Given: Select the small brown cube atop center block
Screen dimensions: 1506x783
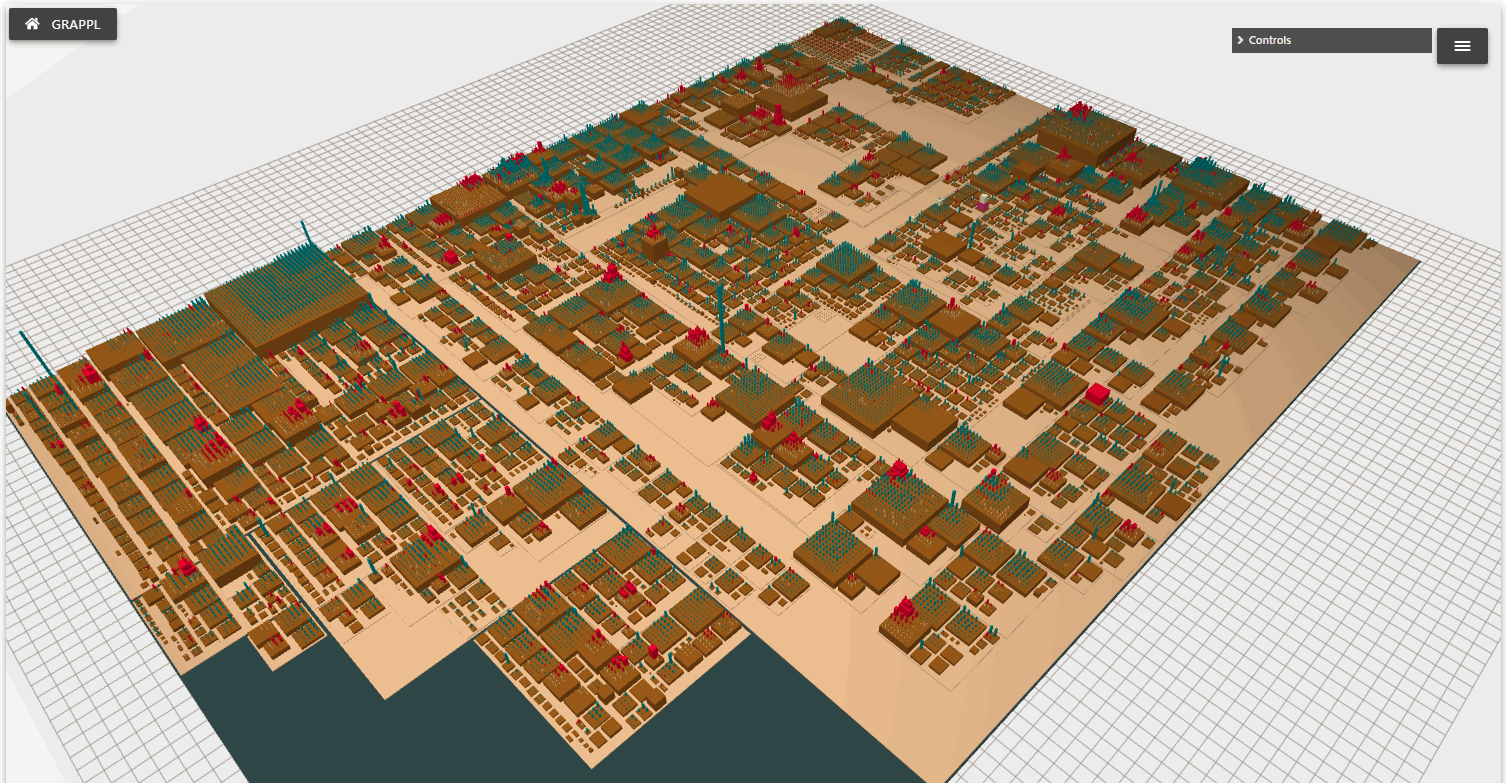Looking at the screenshot, I should (655, 245).
